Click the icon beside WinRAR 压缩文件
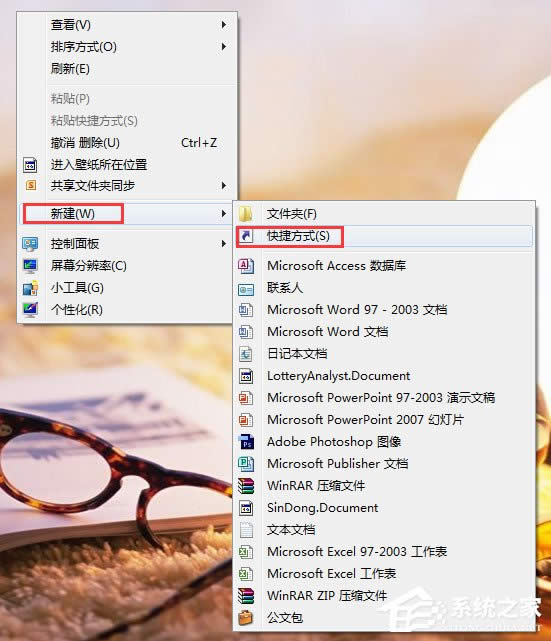Image resolution: width=551 pixels, height=641 pixels. click(x=246, y=486)
